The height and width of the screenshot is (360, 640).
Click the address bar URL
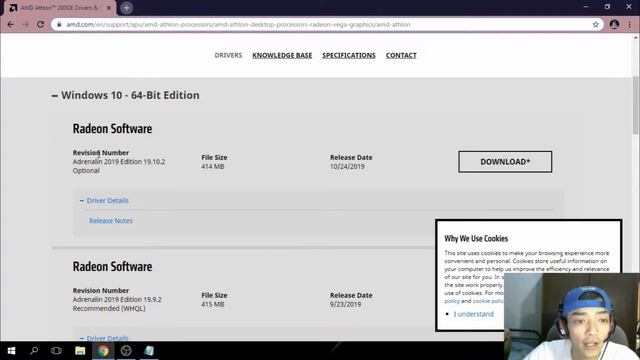(238, 24)
